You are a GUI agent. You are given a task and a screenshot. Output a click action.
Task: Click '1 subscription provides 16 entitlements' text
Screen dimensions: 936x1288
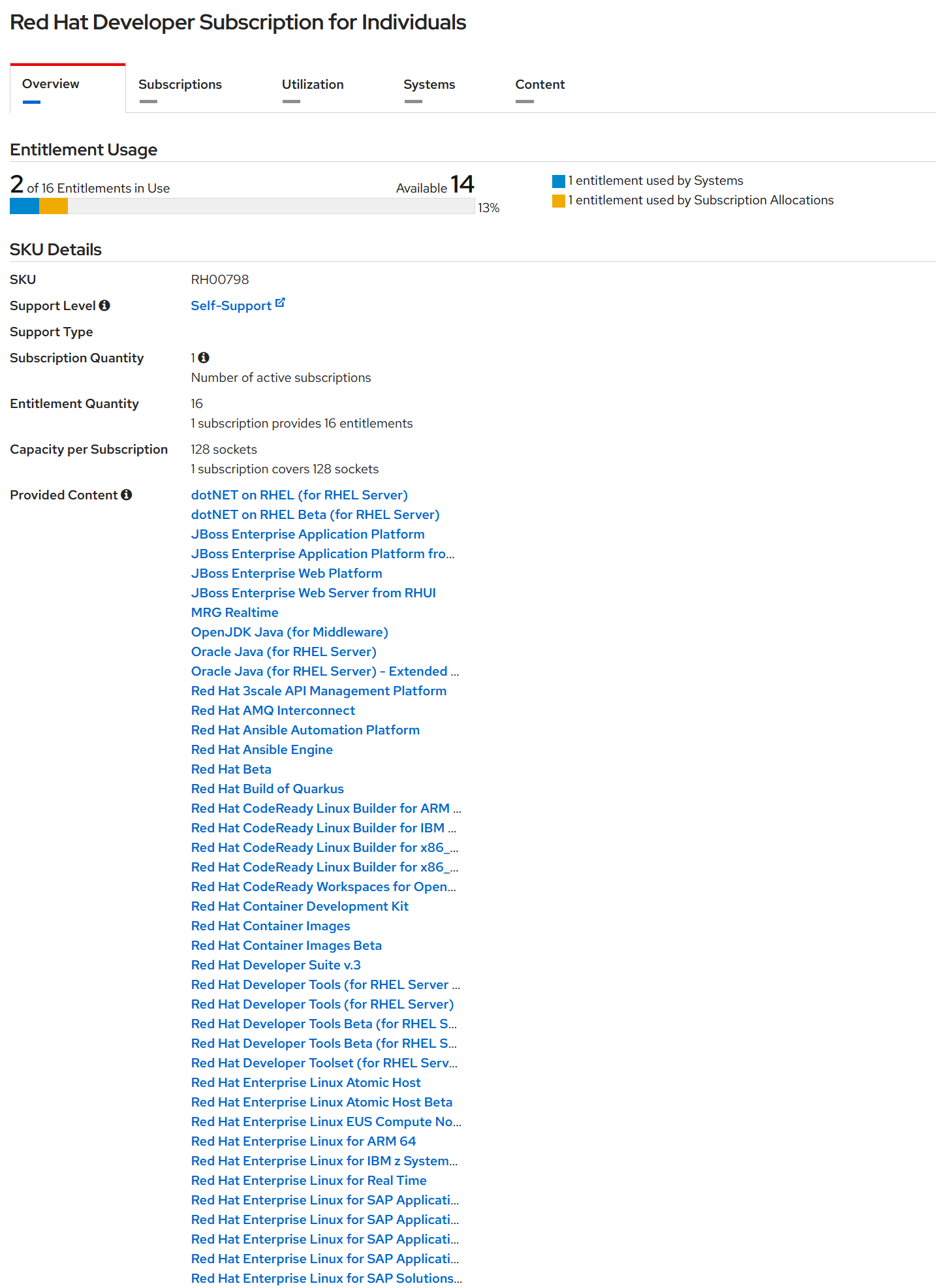[x=302, y=423]
